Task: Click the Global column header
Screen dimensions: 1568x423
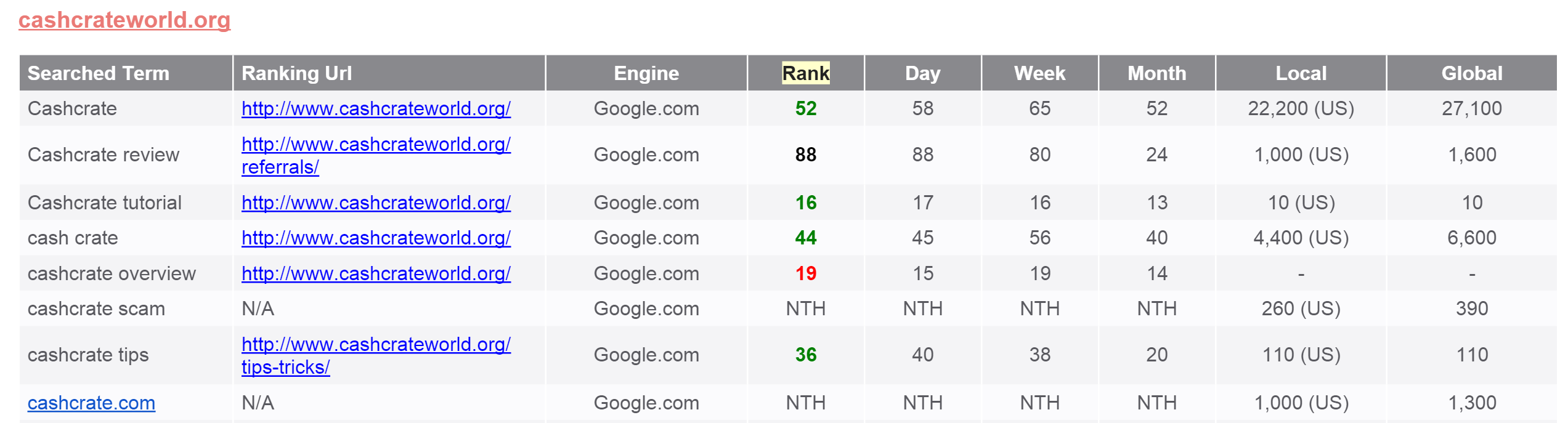Action: [1471, 73]
